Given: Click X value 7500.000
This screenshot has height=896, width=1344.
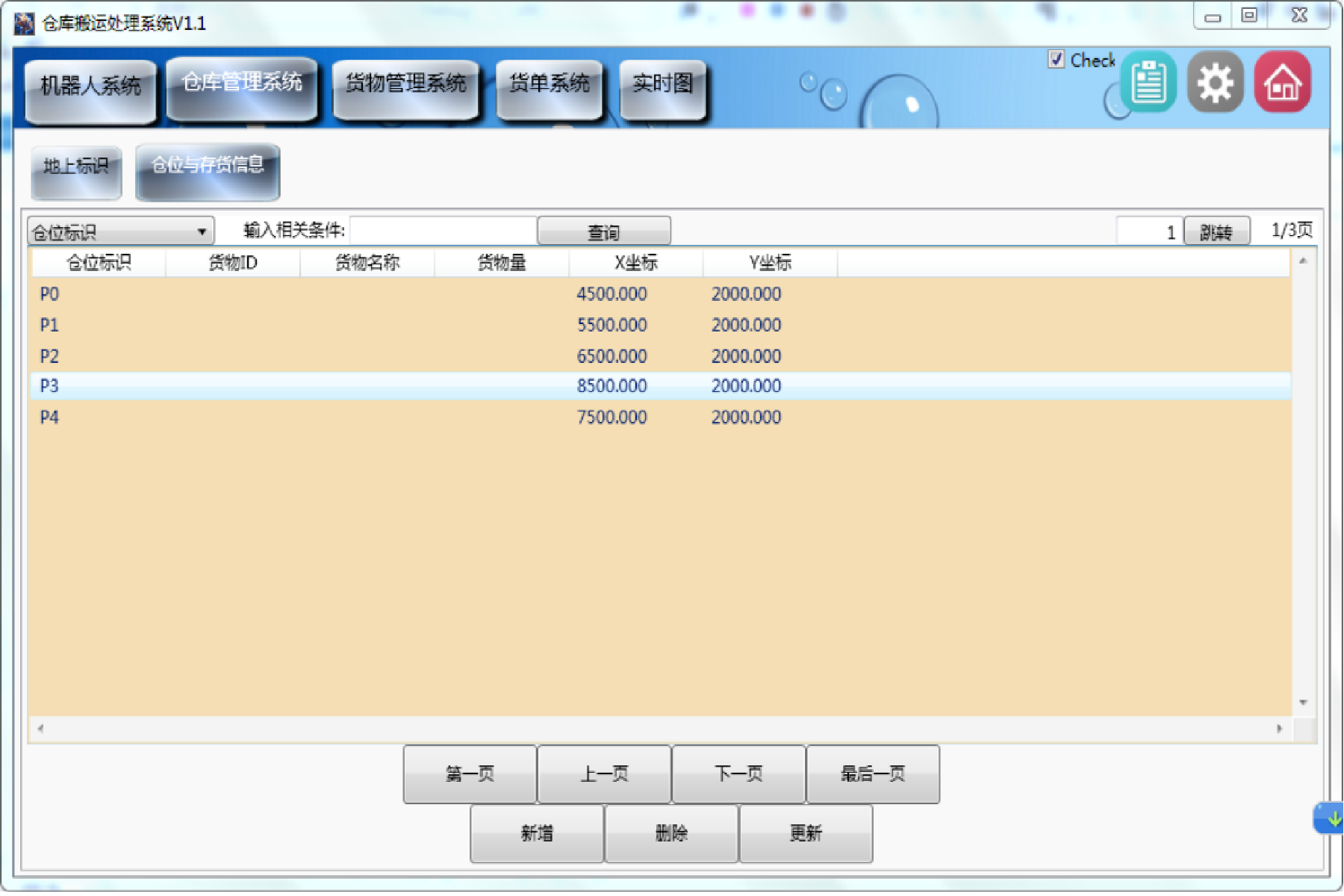Looking at the screenshot, I should 612,417.
